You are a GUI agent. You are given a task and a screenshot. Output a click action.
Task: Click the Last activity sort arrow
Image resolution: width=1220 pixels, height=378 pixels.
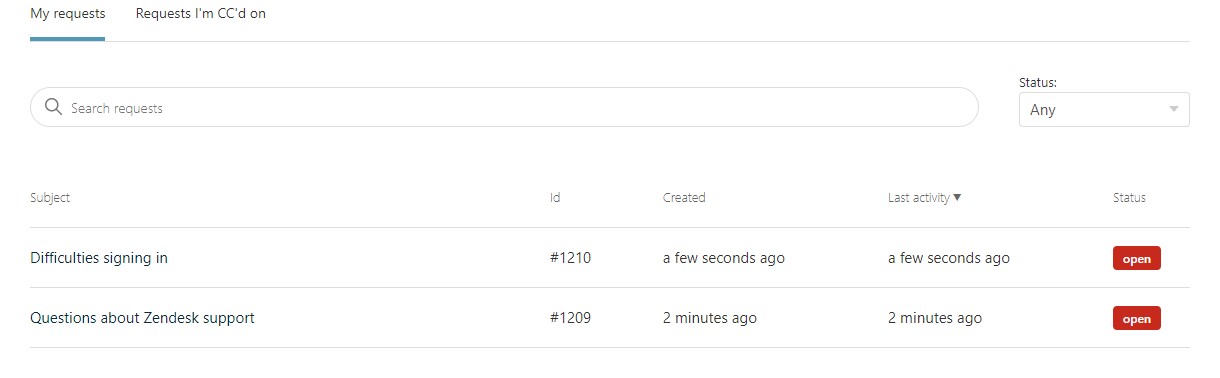pos(958,198)
